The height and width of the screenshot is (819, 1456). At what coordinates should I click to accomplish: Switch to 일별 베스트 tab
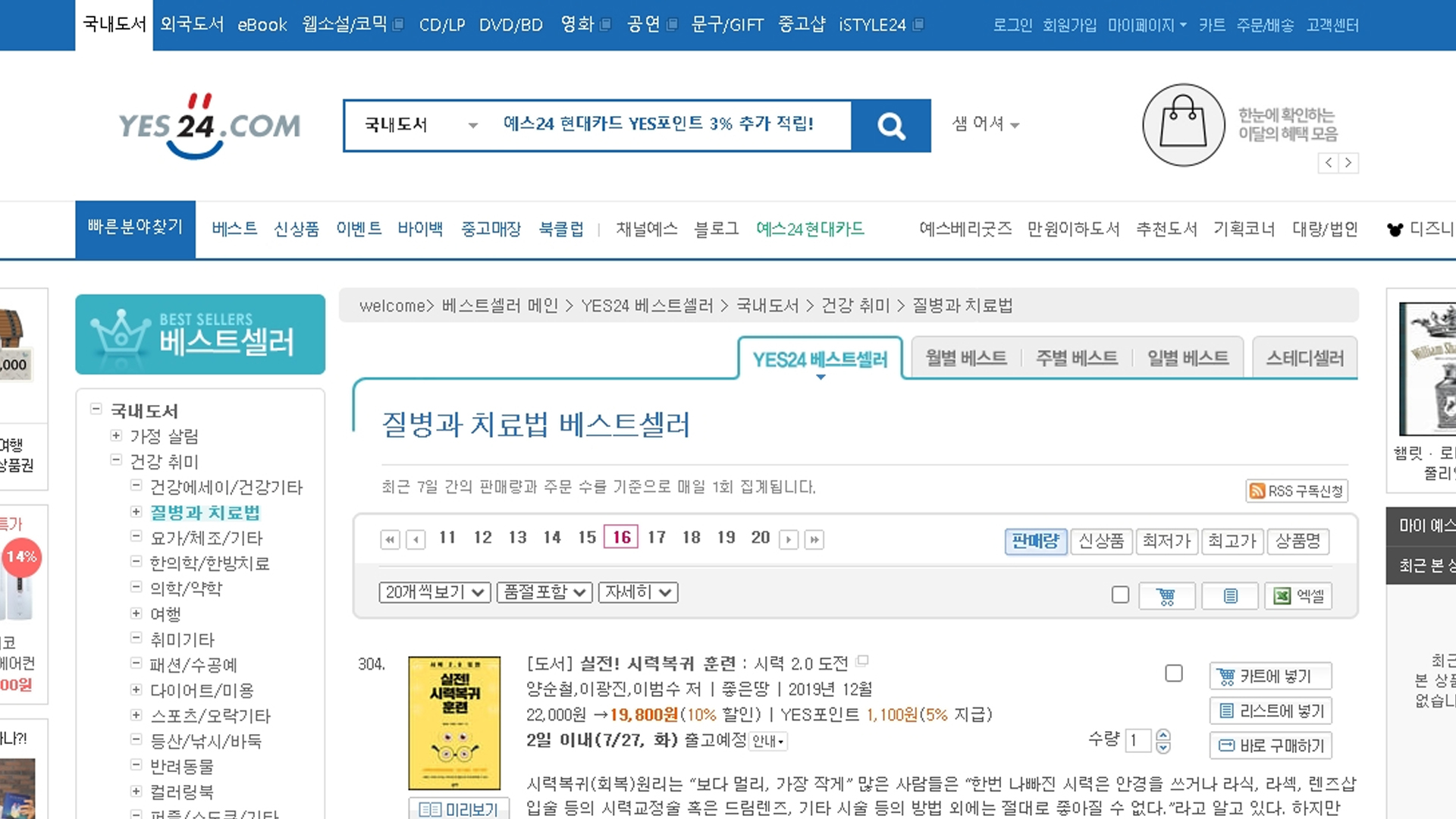[x=1188, y=357]
